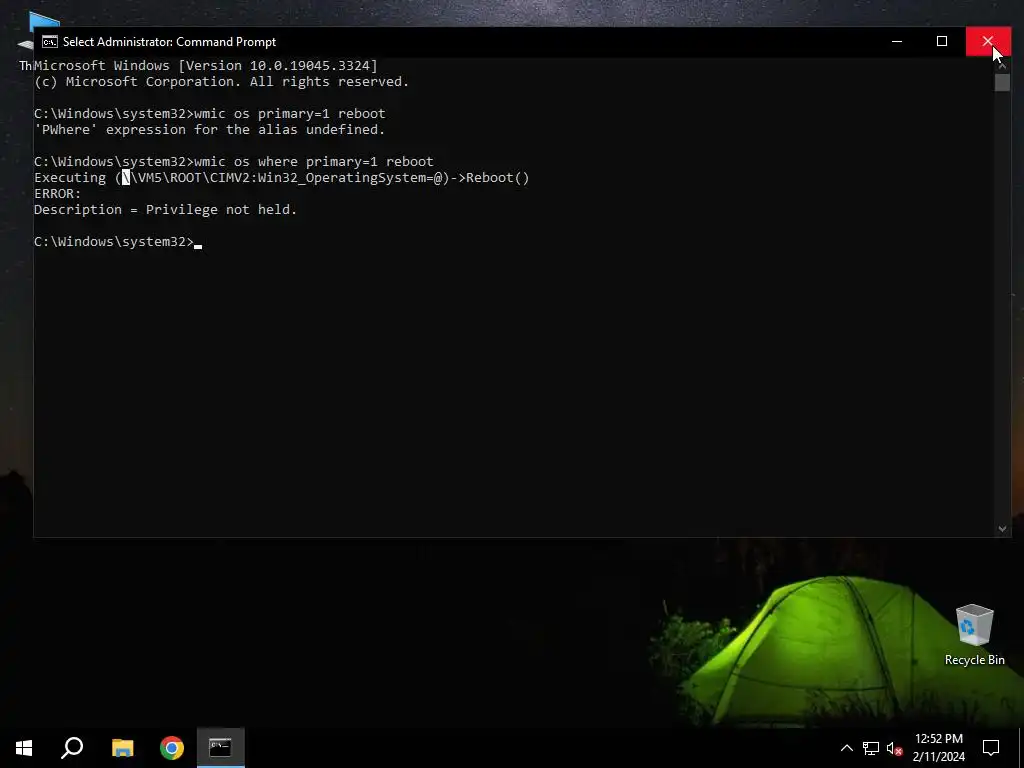The height and width of the screenshot is (768, 1024).
Task: Select the Recycle Bin desktop icon
Action: coord(974,634)
